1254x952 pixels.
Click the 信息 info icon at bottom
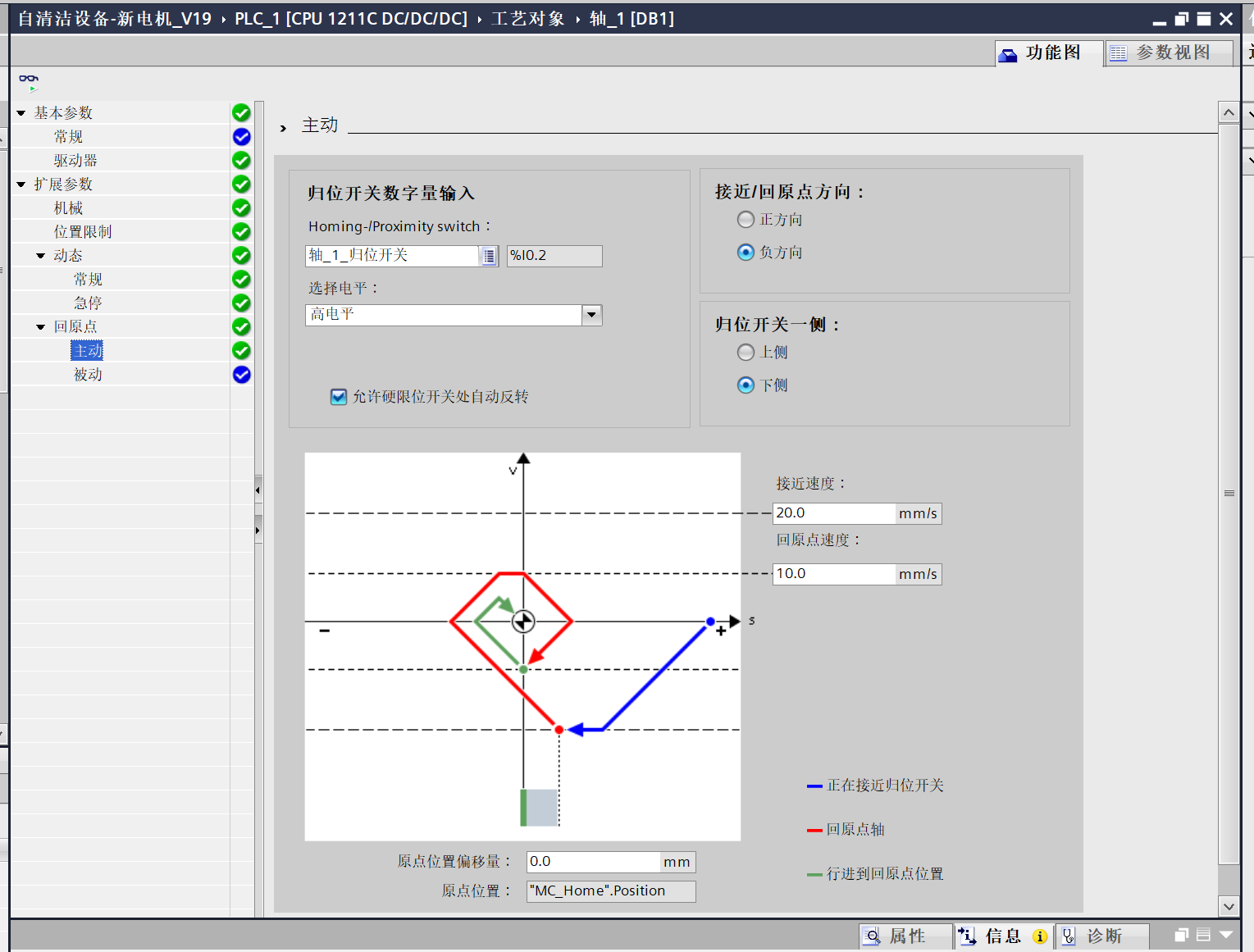pos(968,936)
